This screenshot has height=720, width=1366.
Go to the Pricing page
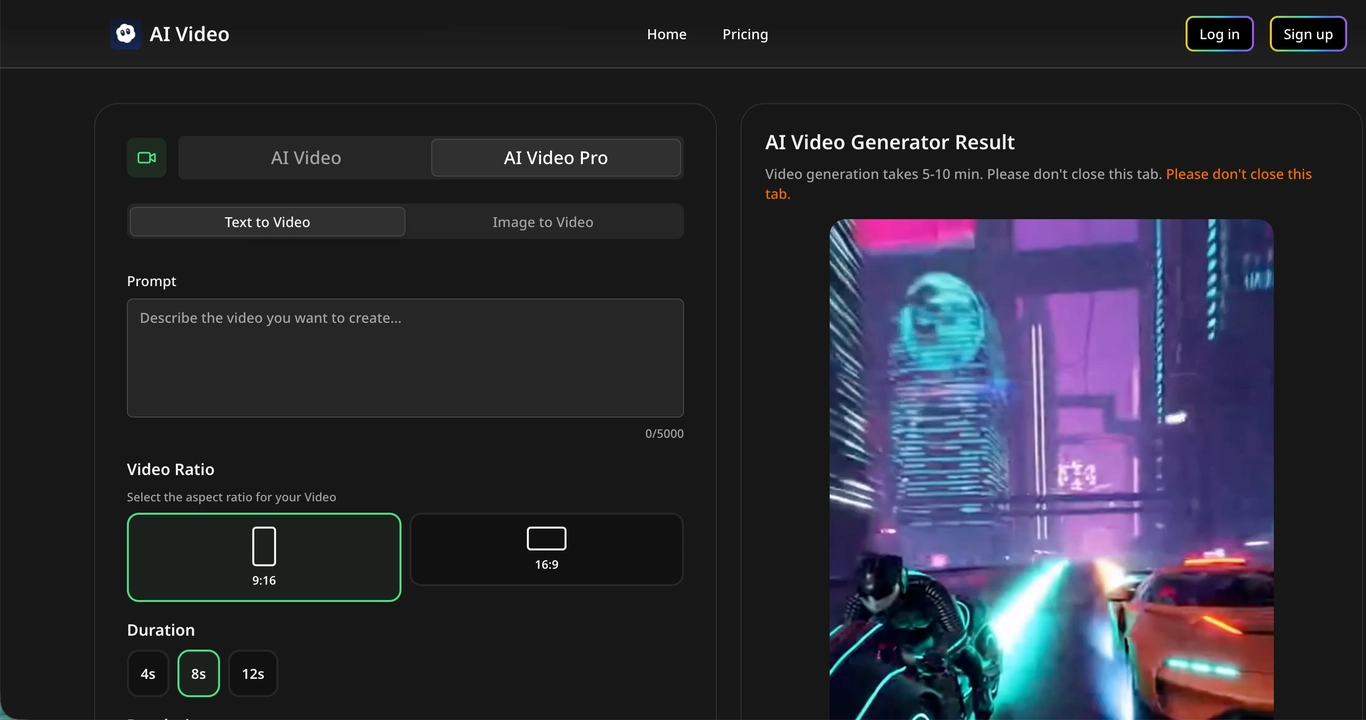(x=745, y=34)
